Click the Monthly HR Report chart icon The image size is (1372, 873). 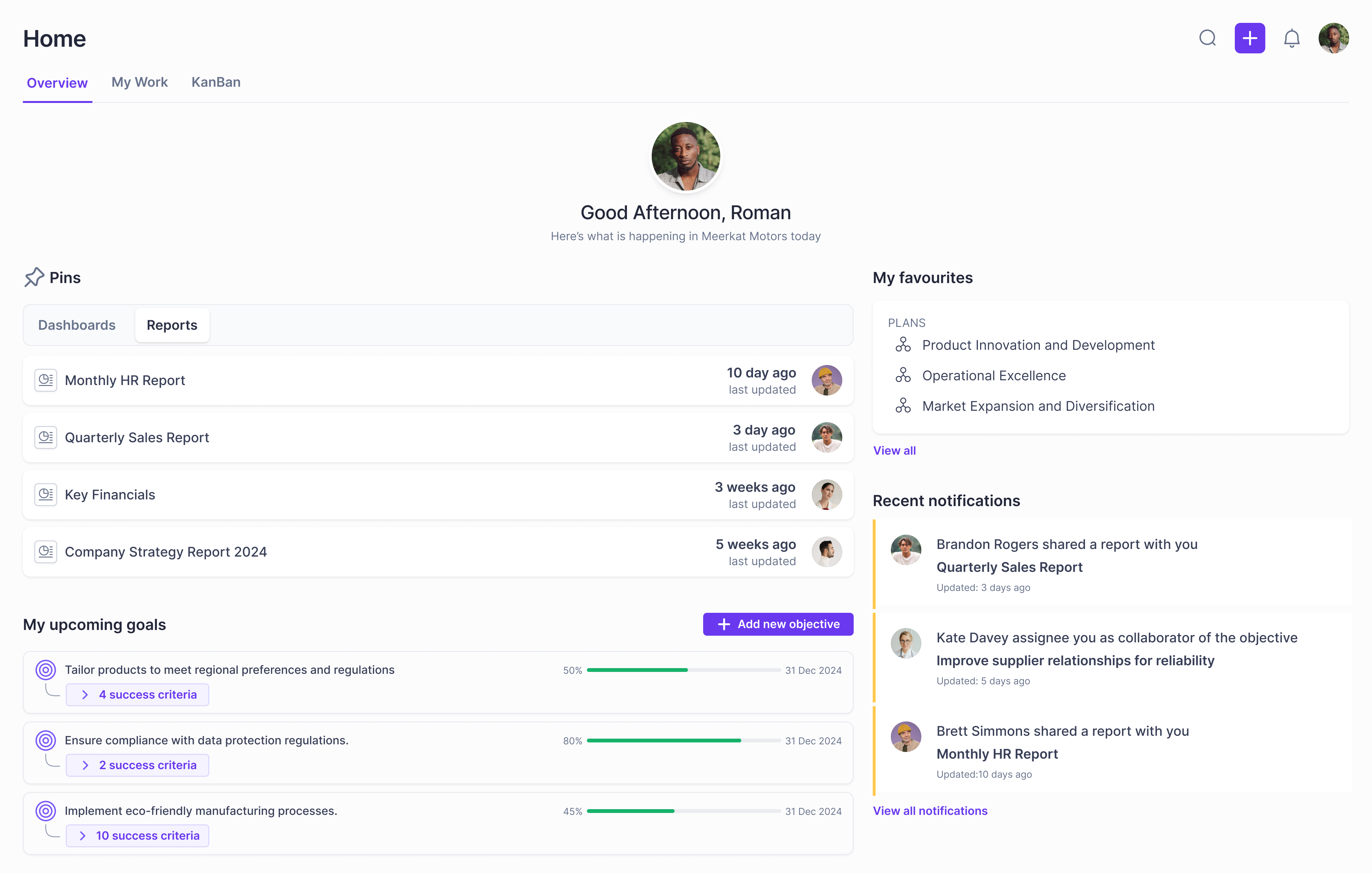click(46, 380)
